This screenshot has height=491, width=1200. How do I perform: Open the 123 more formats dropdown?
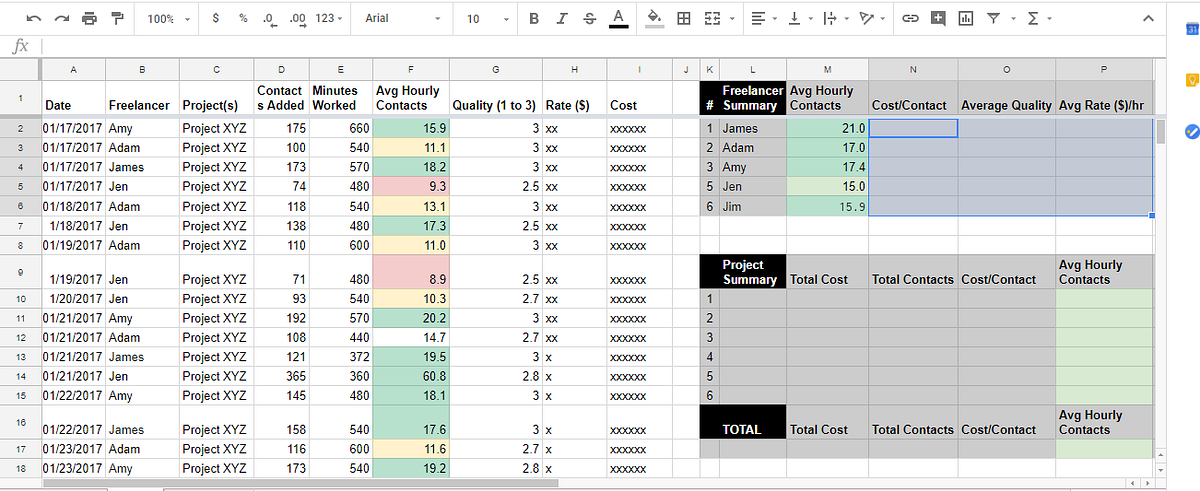(329, 19)
